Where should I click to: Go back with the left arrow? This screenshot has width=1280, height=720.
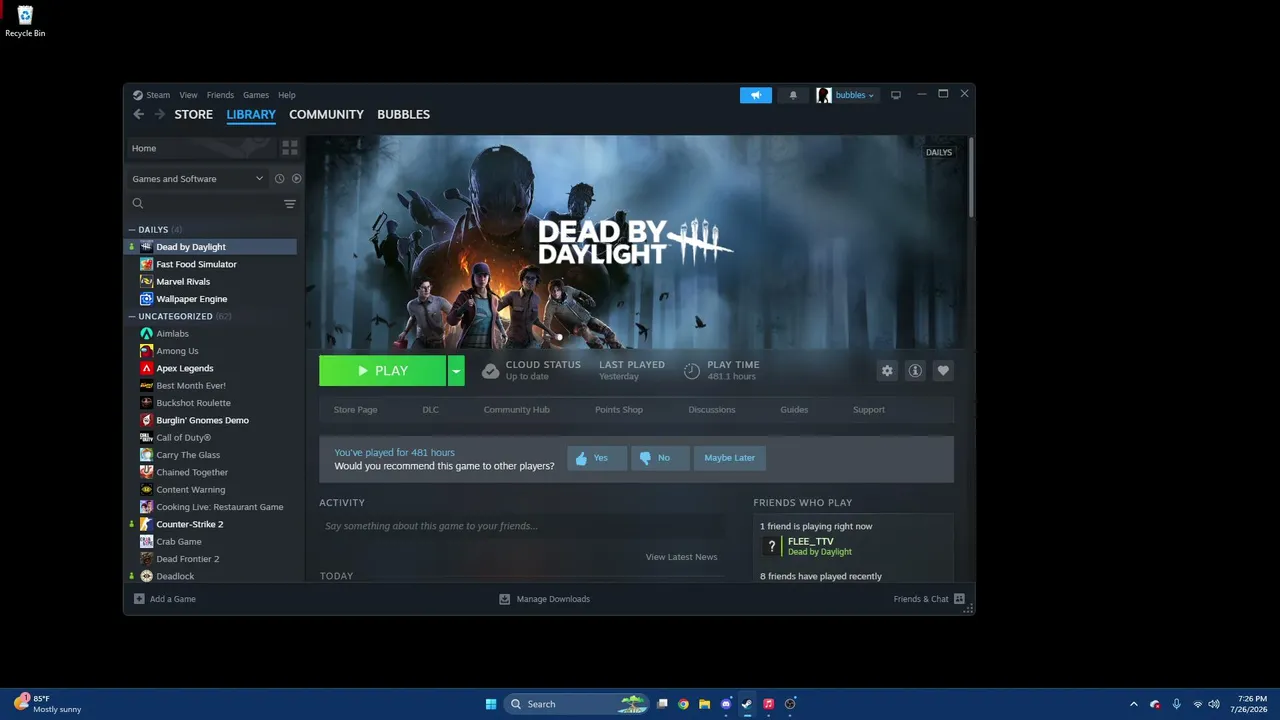pos(139,114)
